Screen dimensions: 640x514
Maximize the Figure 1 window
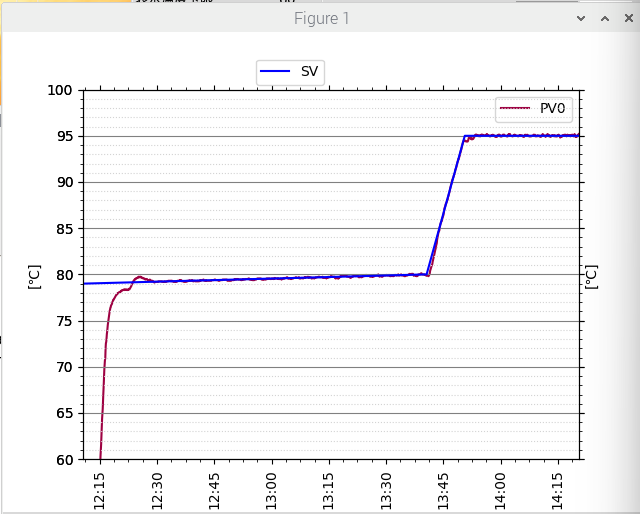(604, 18)
